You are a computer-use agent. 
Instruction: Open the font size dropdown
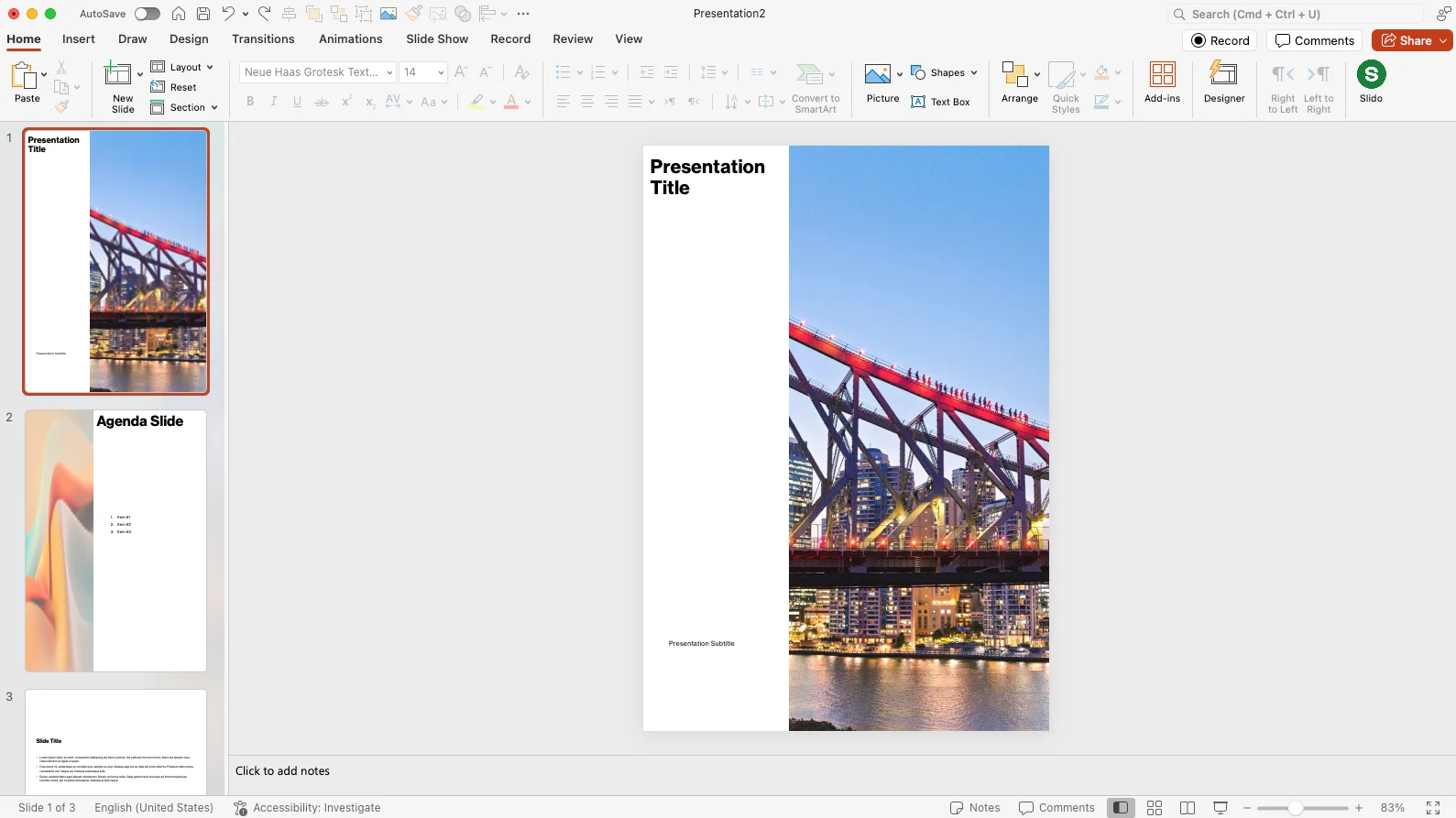[x=441, y=72]
